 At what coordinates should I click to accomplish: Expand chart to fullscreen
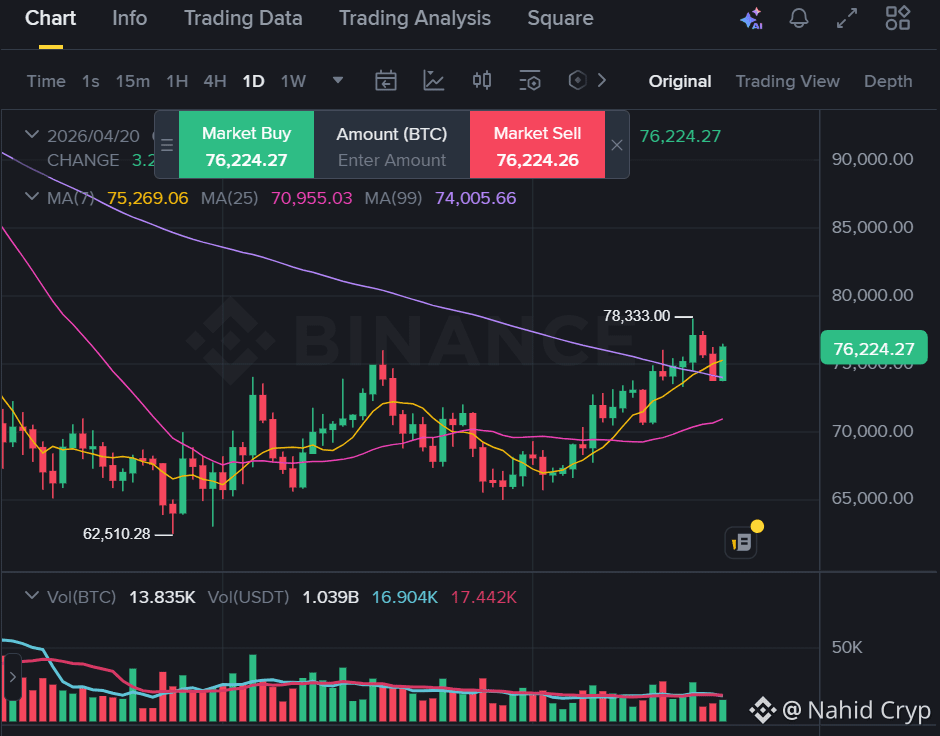847,19
